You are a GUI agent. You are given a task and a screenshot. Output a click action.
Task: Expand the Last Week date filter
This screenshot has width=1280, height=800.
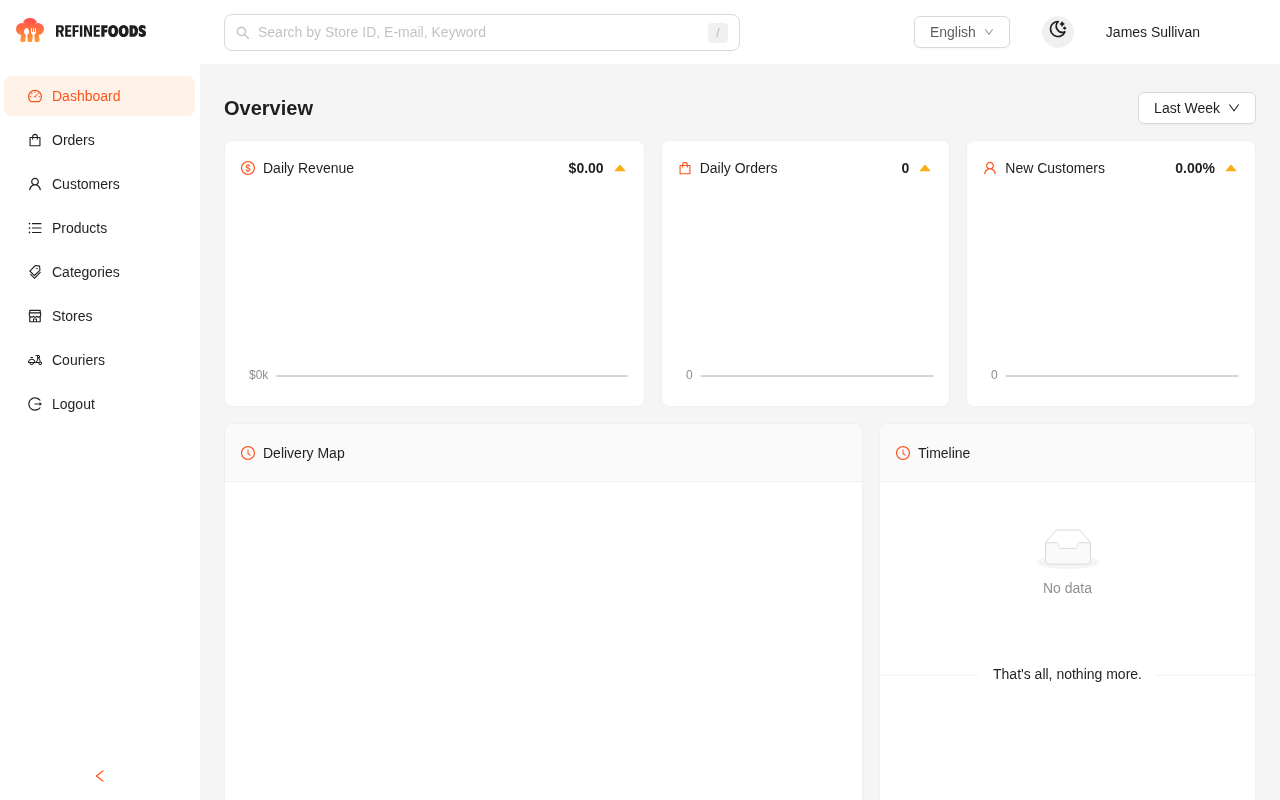click(x=1196, y=108)
